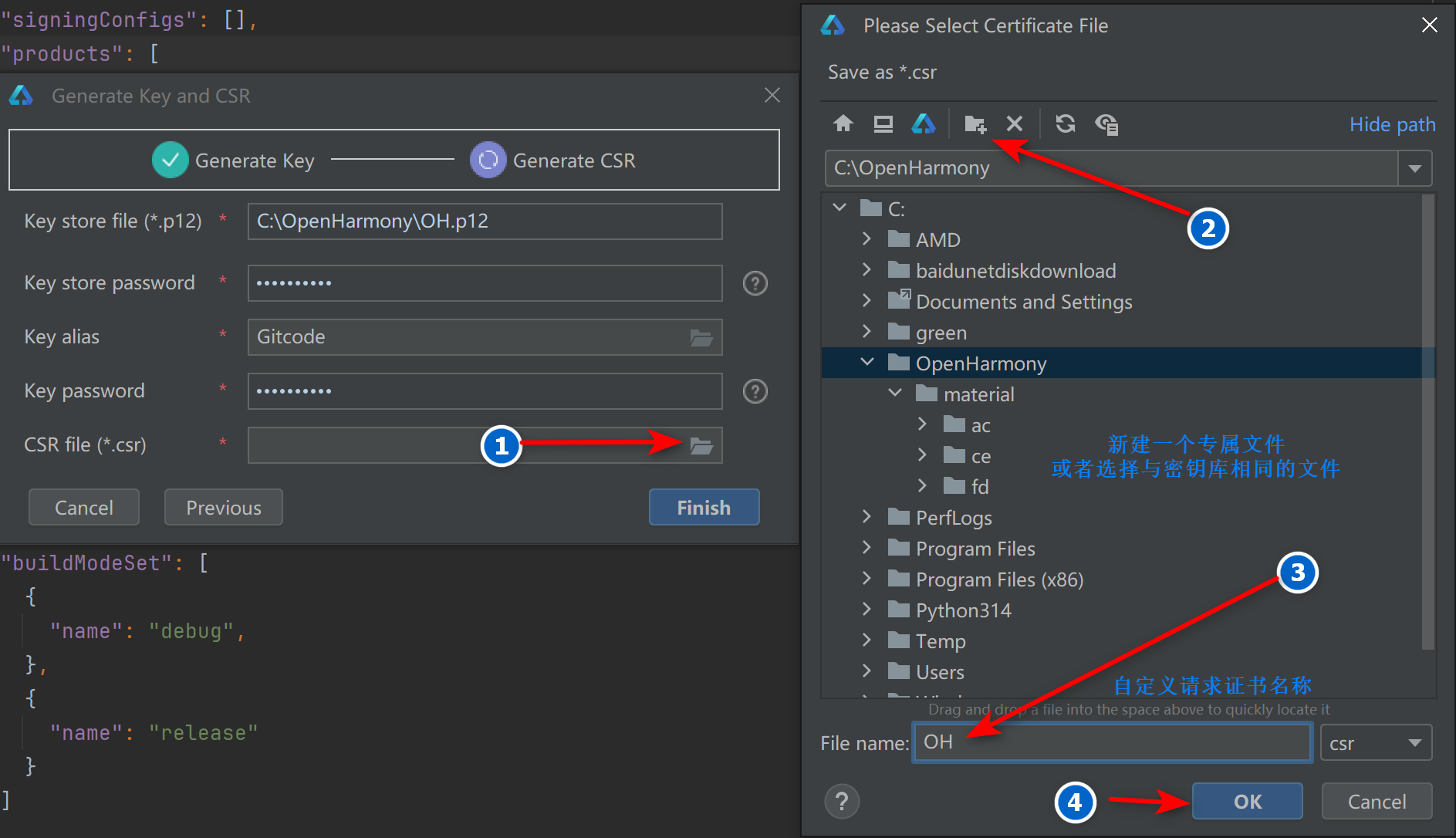Expand the Users folder
Image resolution: width=1456 pixels, height=838 pixels.
[867, 671]
